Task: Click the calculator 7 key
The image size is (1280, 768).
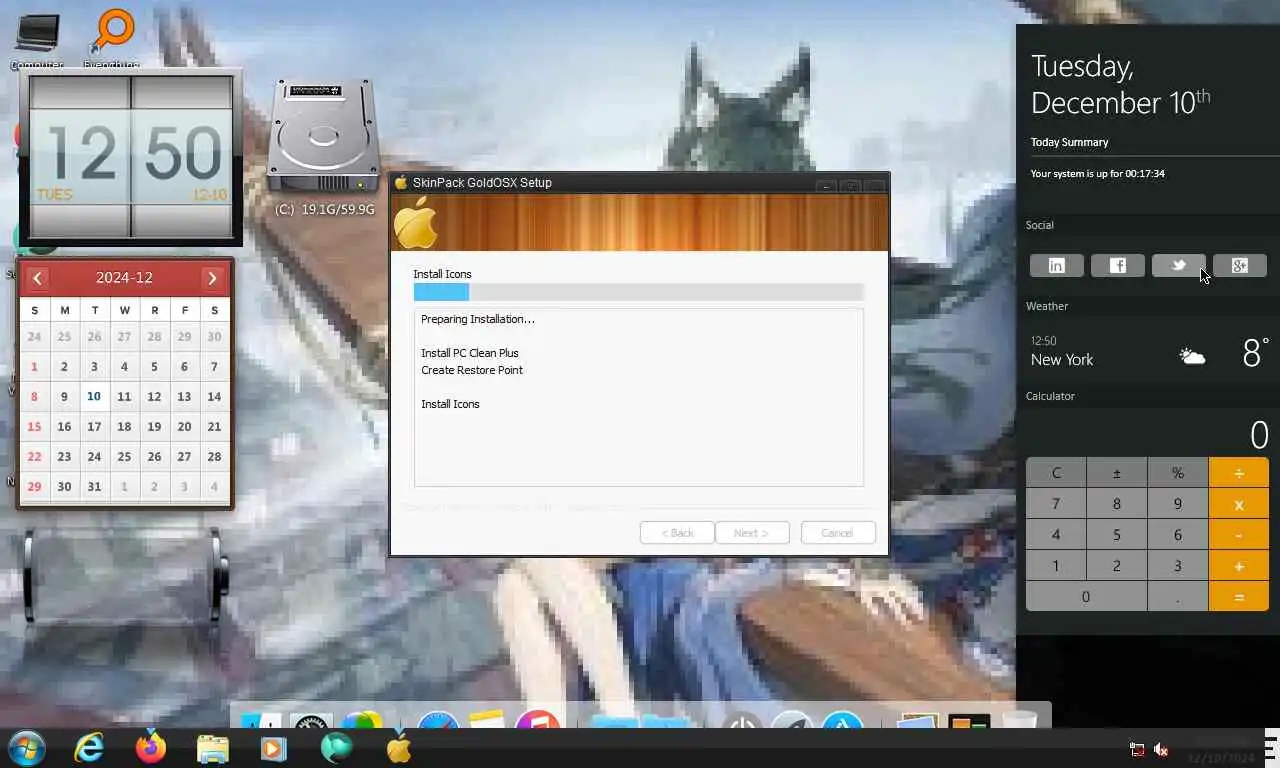Action: 1056,504
